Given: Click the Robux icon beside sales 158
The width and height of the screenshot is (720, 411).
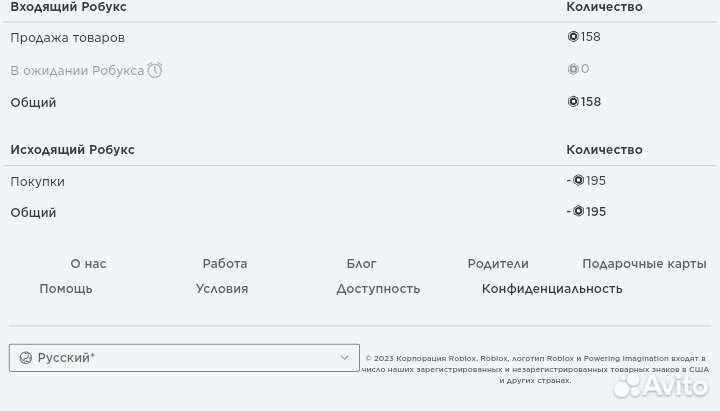Looking at the screenshot, I should tap(573, 37).
